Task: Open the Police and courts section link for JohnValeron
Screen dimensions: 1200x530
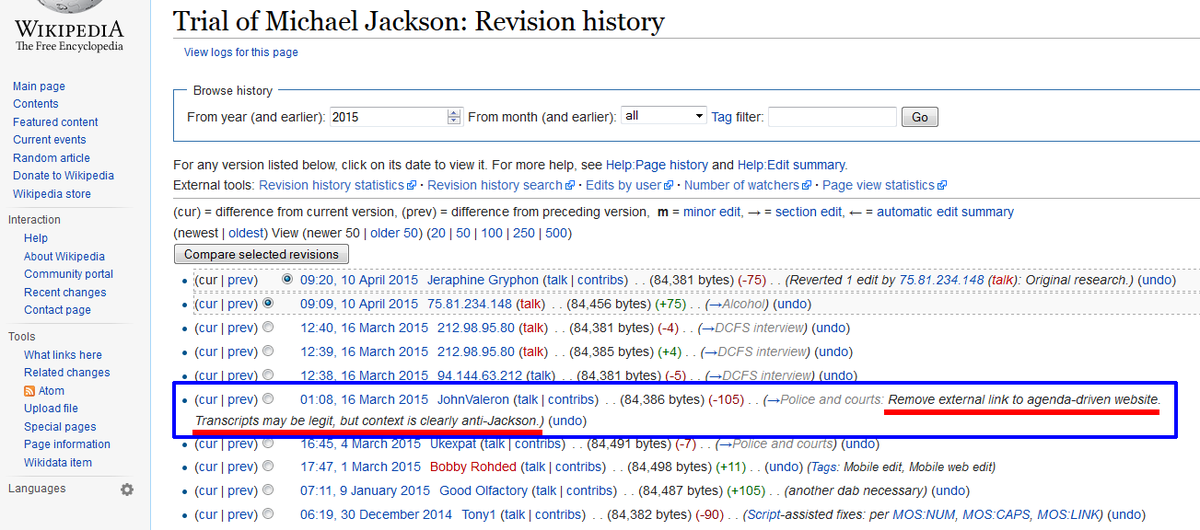Action: pyautogui.click(x=833, y=400)
